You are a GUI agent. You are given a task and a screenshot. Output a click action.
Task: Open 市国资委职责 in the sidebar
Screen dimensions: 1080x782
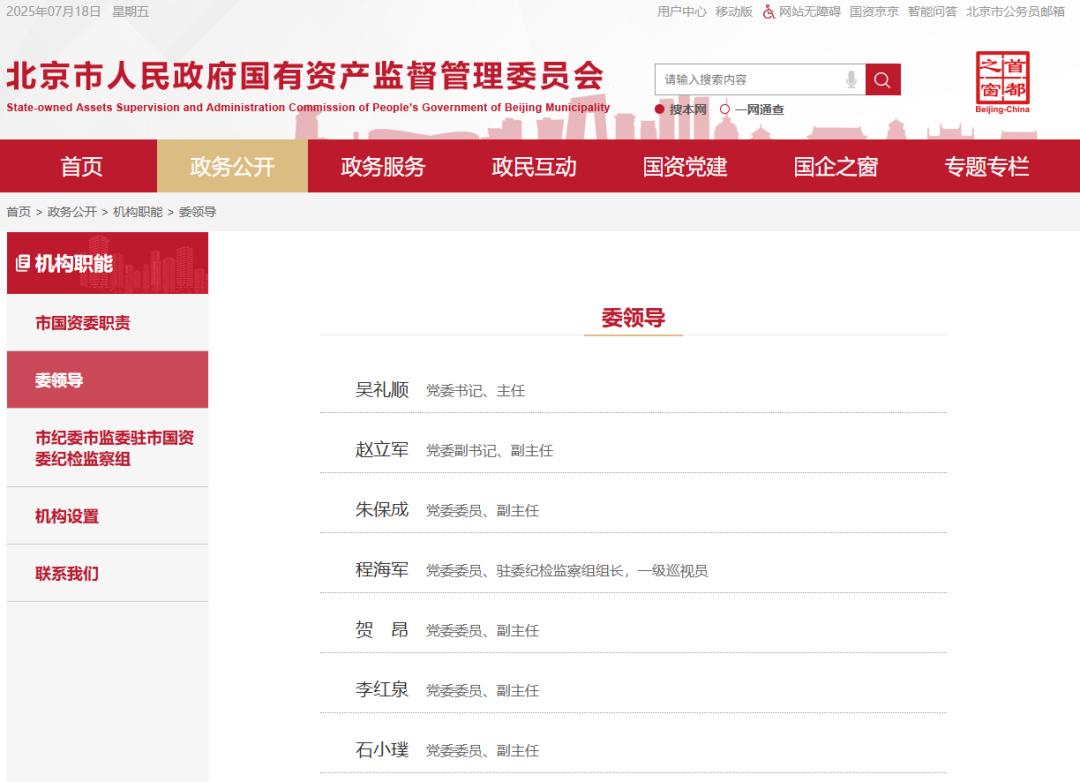pos(107,322)
